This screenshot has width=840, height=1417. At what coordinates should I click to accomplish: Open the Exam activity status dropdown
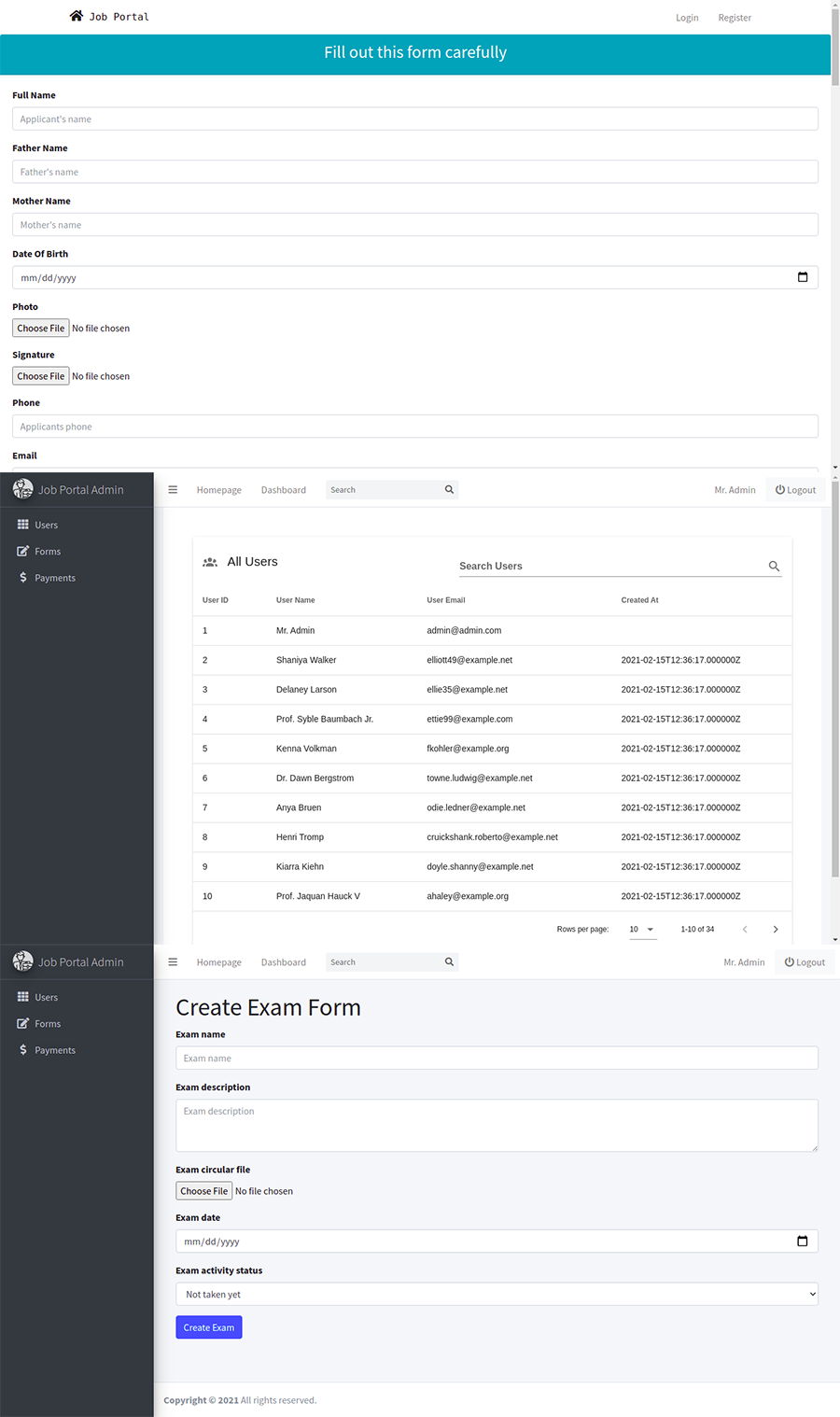(x=497, y=1295)
